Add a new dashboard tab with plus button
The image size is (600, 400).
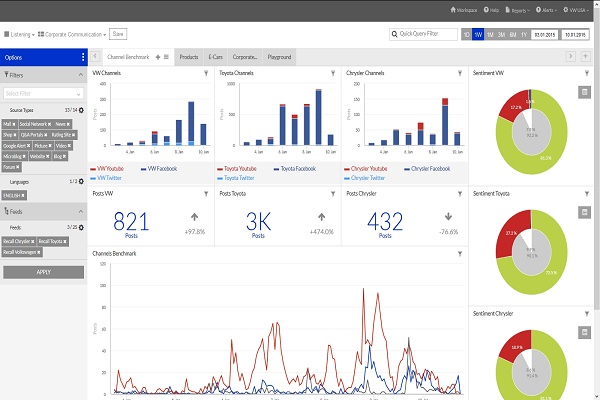(x=585, y=56)
